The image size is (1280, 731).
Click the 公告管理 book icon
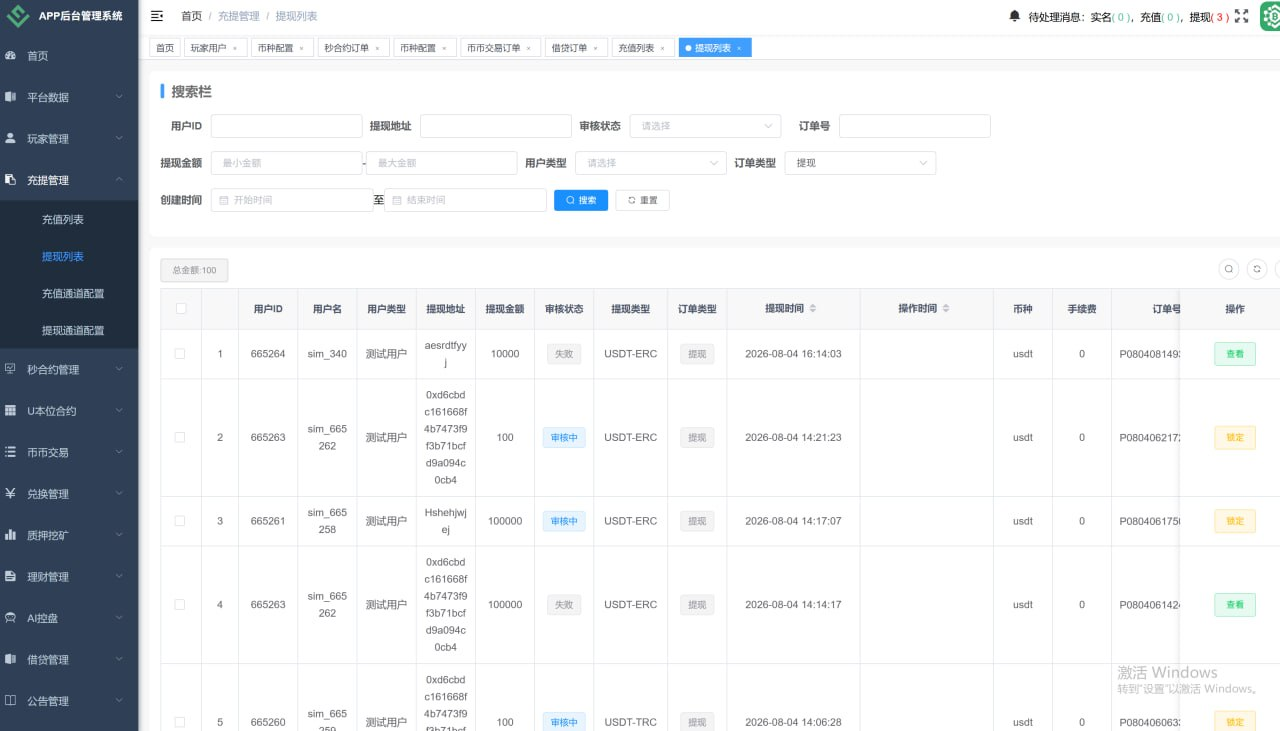pos(10,701)
